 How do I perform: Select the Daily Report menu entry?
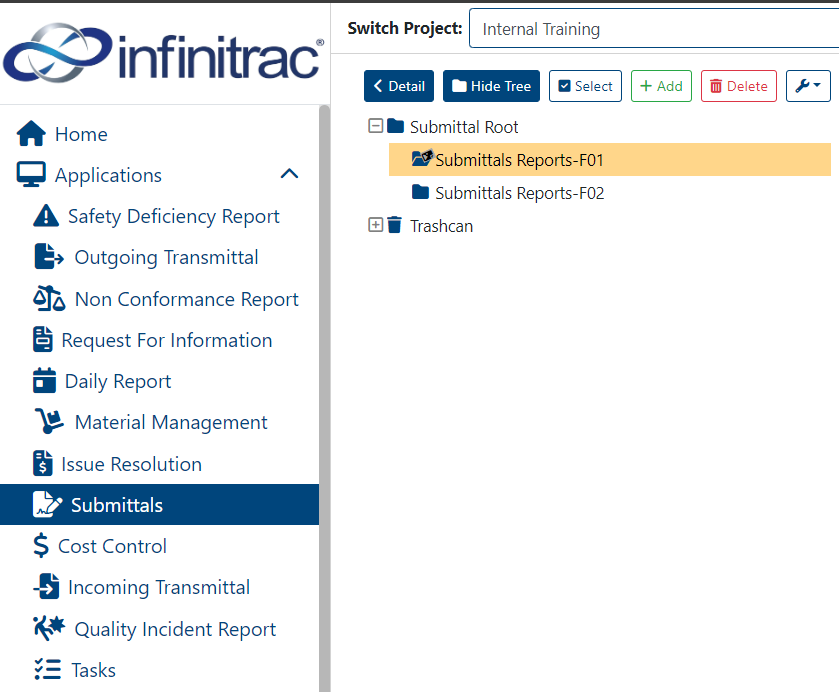(x=118, y=382)
